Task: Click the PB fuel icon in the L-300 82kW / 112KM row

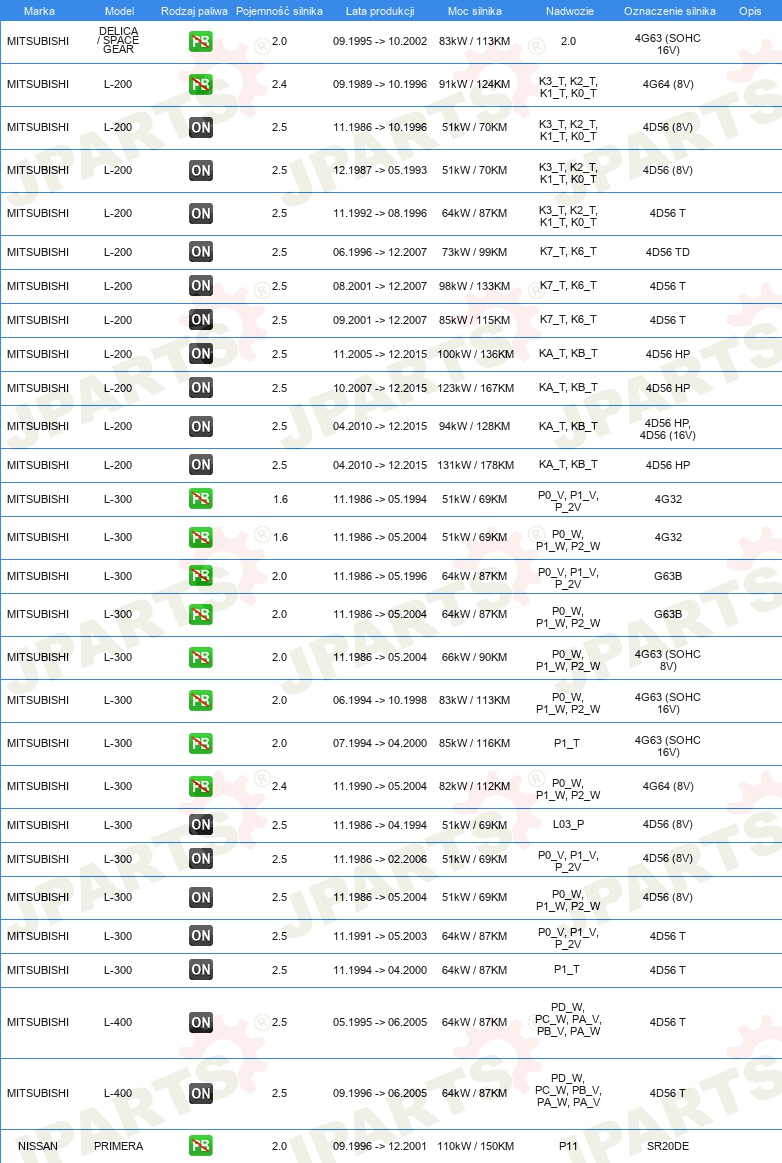Action: 200,786
